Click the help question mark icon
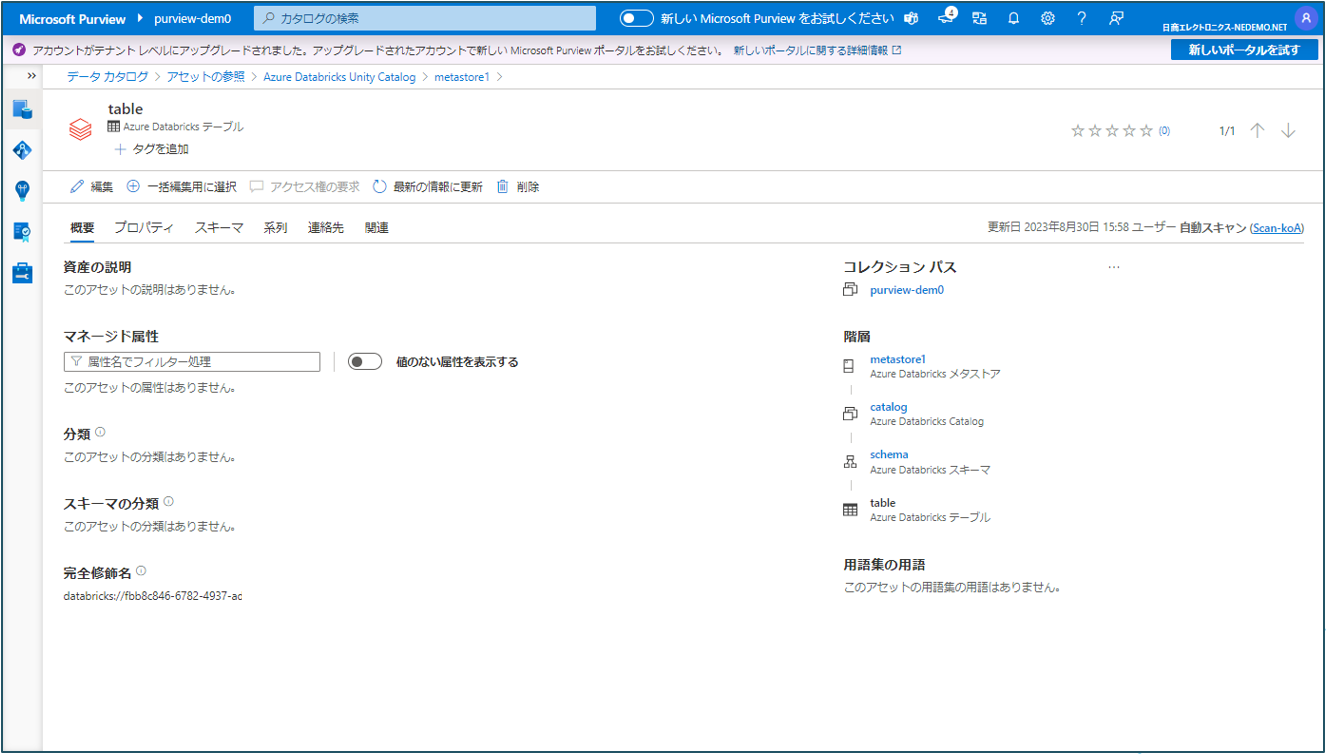Screen dimensions: 1326x754 click(1081, 19)
